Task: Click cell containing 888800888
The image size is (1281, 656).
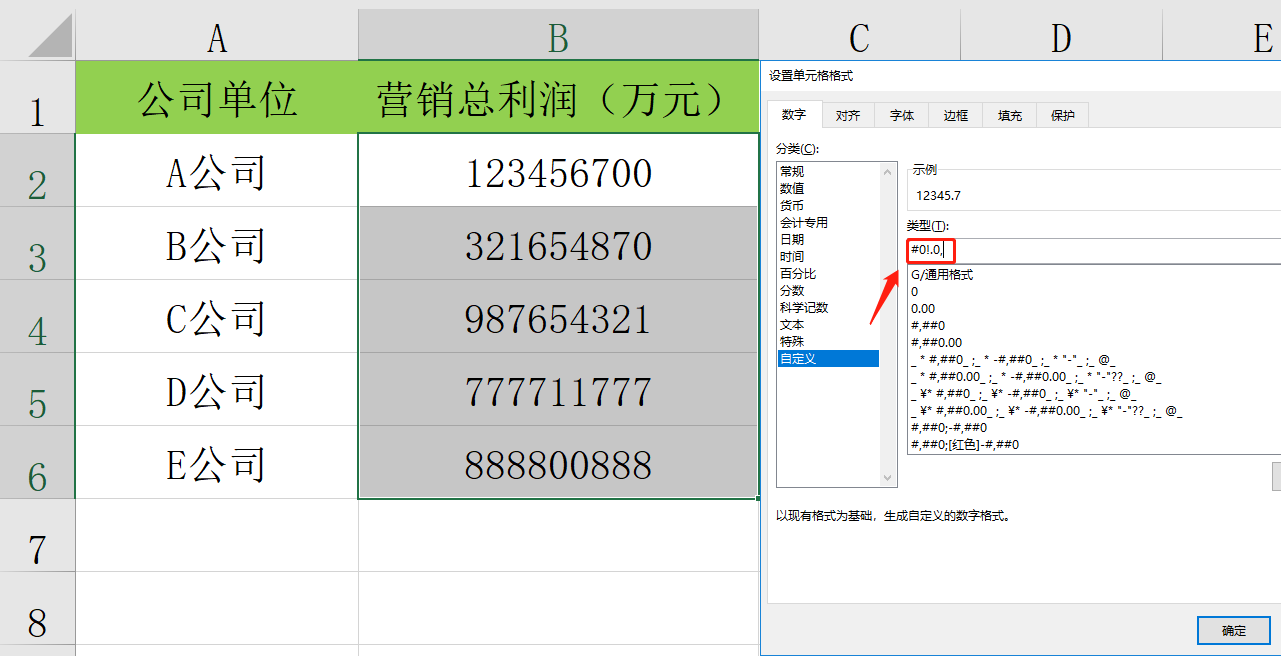Action: 558,462
